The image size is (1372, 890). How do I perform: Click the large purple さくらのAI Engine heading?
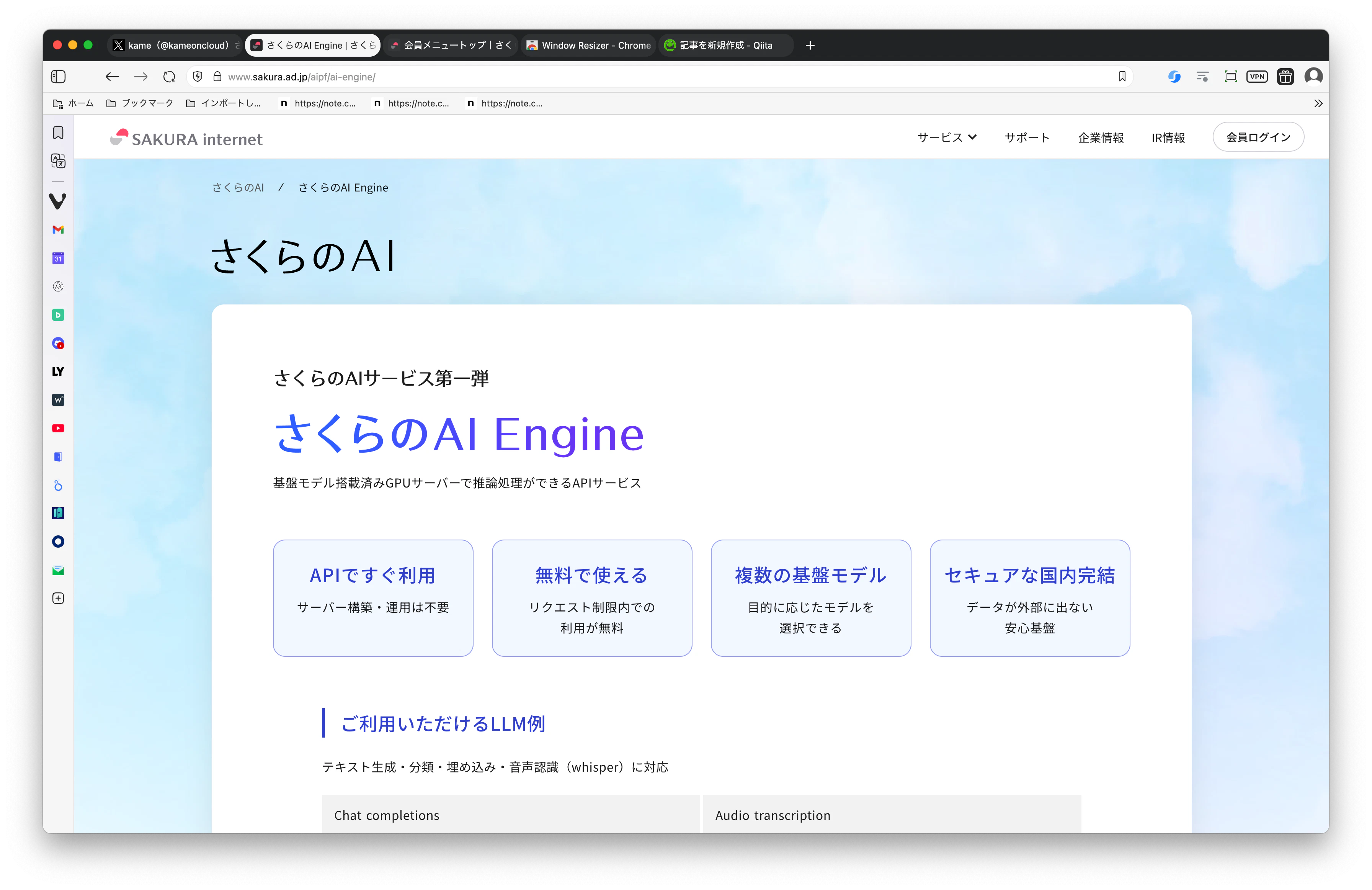(459, 434)
